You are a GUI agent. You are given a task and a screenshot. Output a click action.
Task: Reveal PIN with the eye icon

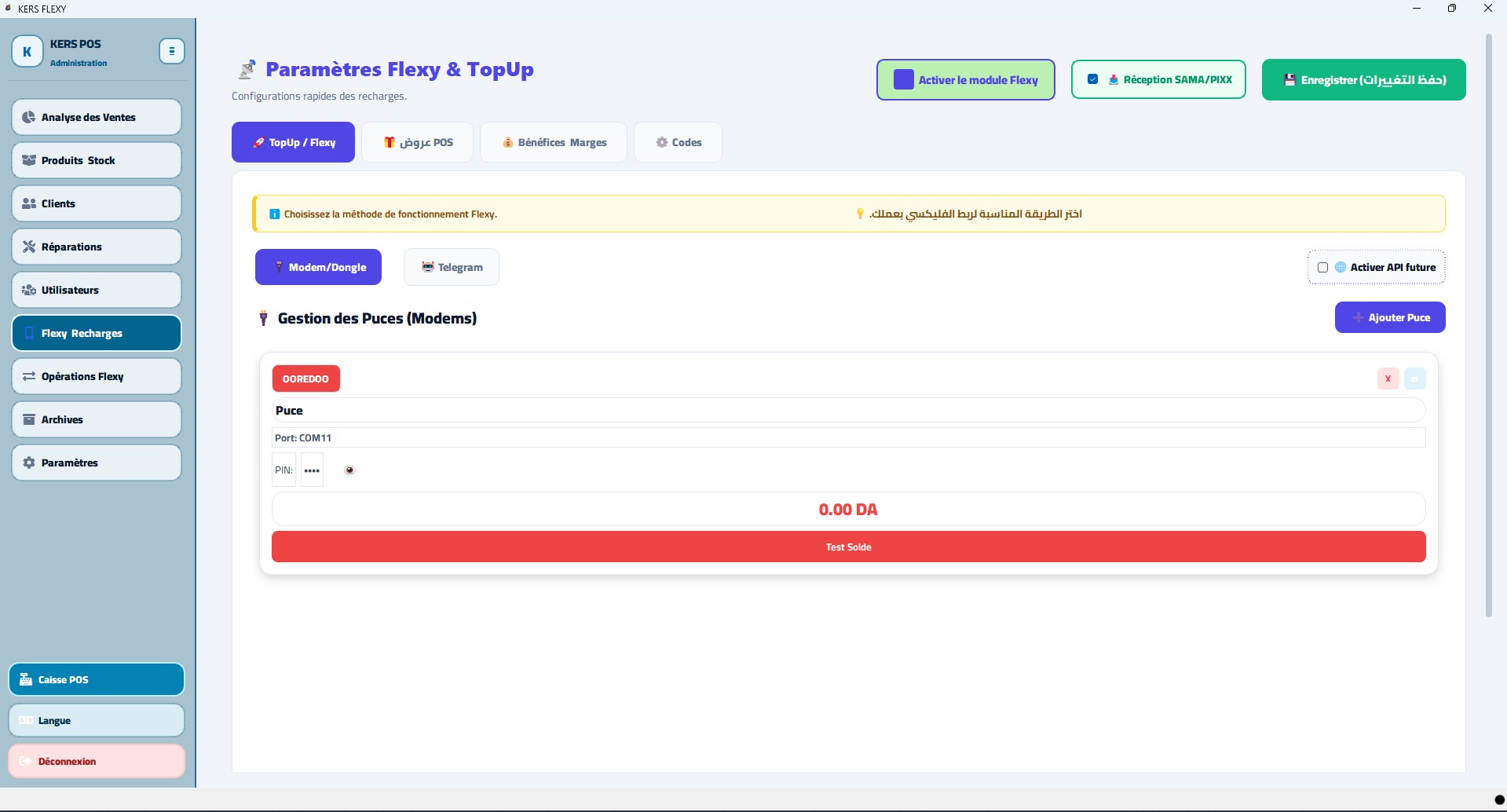point(350,470)
